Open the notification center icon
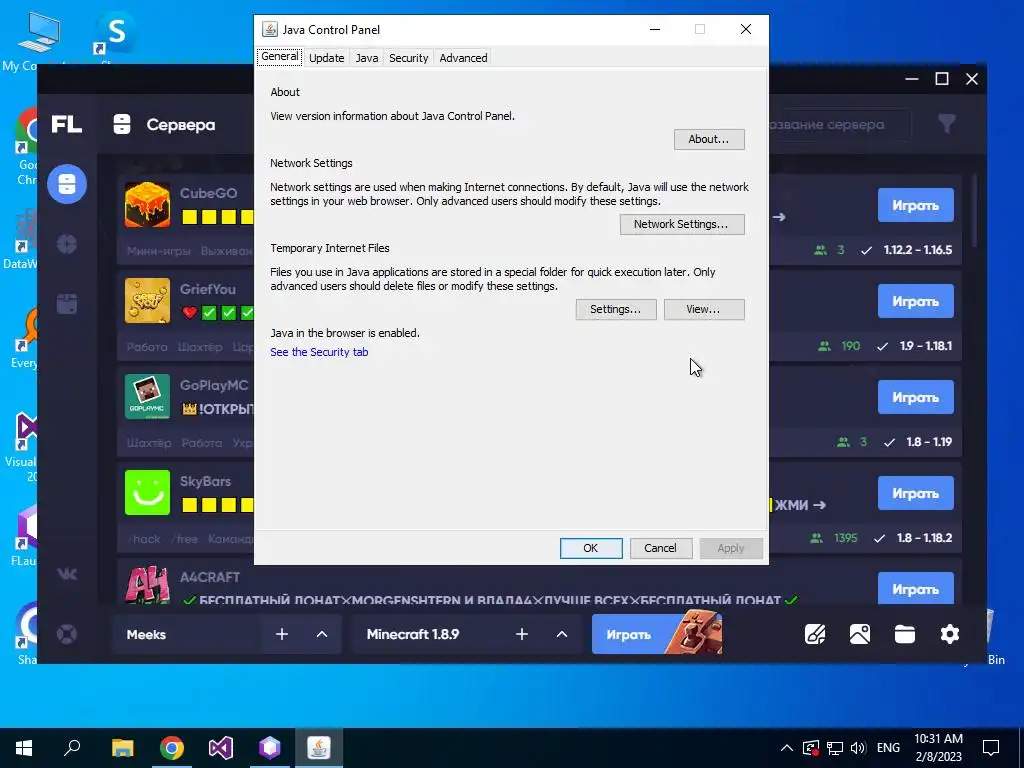 (991, 748)
